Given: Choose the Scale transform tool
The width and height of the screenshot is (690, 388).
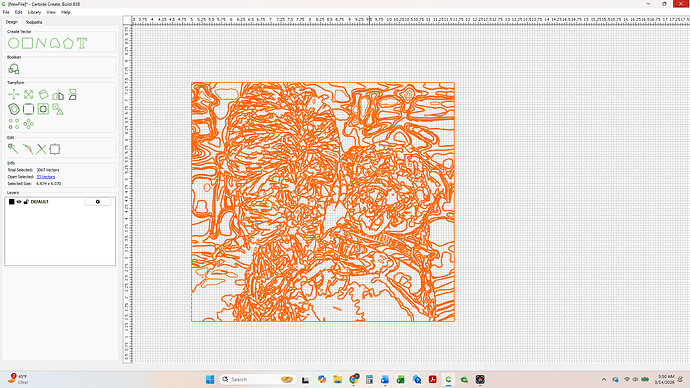Looking at the screenshot, I should (29, 94).
